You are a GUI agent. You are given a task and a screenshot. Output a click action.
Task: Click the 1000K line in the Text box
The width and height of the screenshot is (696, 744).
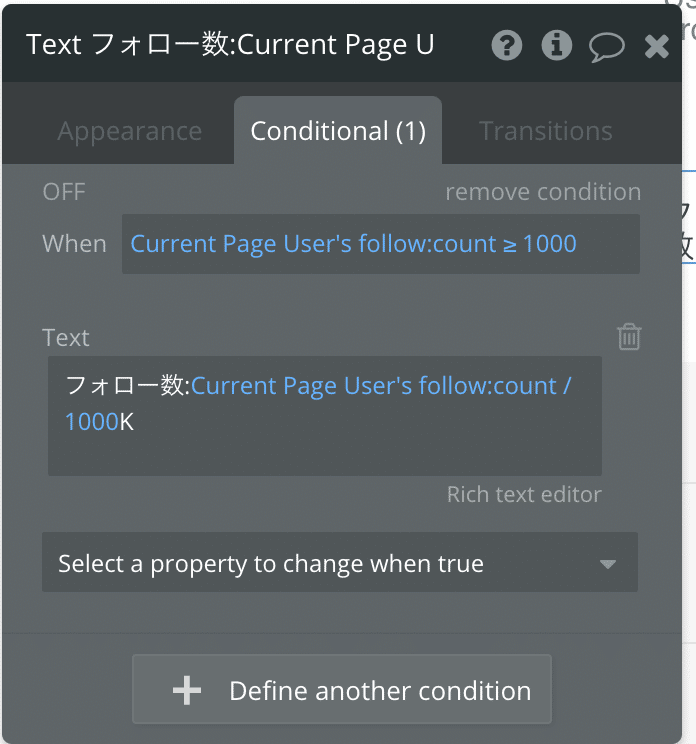tap(99, 422)
